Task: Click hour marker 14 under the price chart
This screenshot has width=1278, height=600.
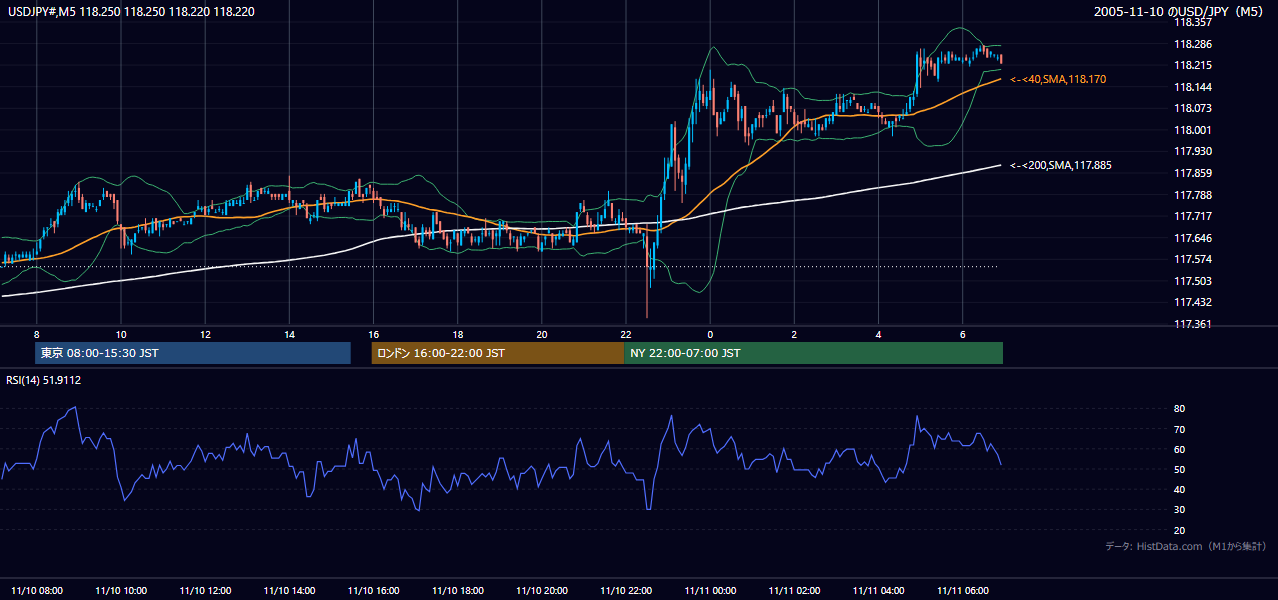Action: pyautogui.click(x=289, y=334)
